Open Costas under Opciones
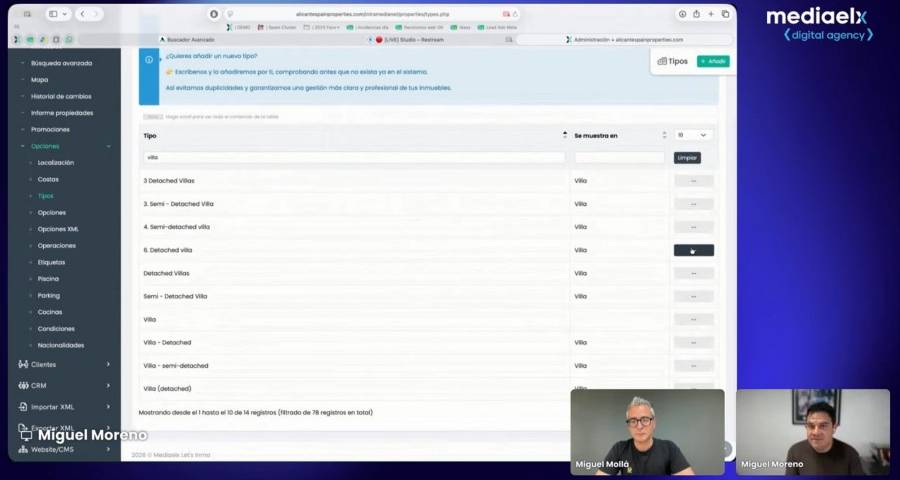Image resolution: width=900 pixels, height=480 pixels. (x=48, y=179)
